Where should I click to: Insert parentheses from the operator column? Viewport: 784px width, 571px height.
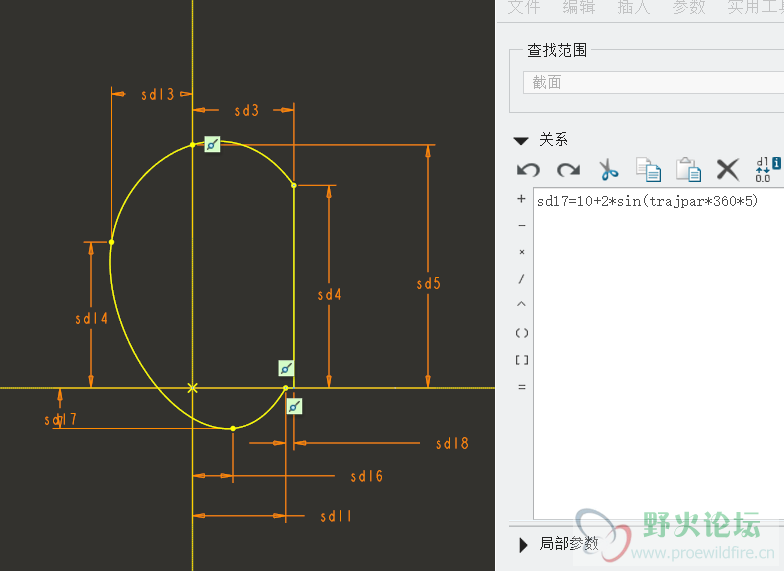pyautogui.click(x=521, y=333)
